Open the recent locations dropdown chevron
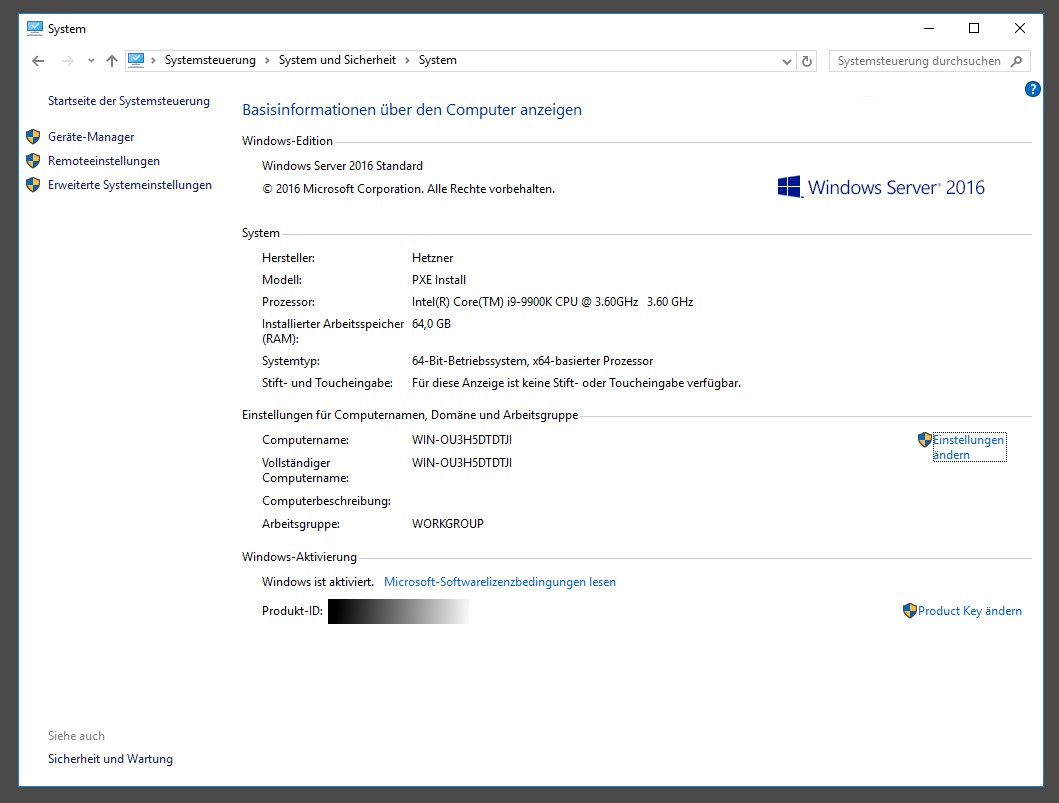Viewport: 1059px width, 803px height. (x=91, y=61)
